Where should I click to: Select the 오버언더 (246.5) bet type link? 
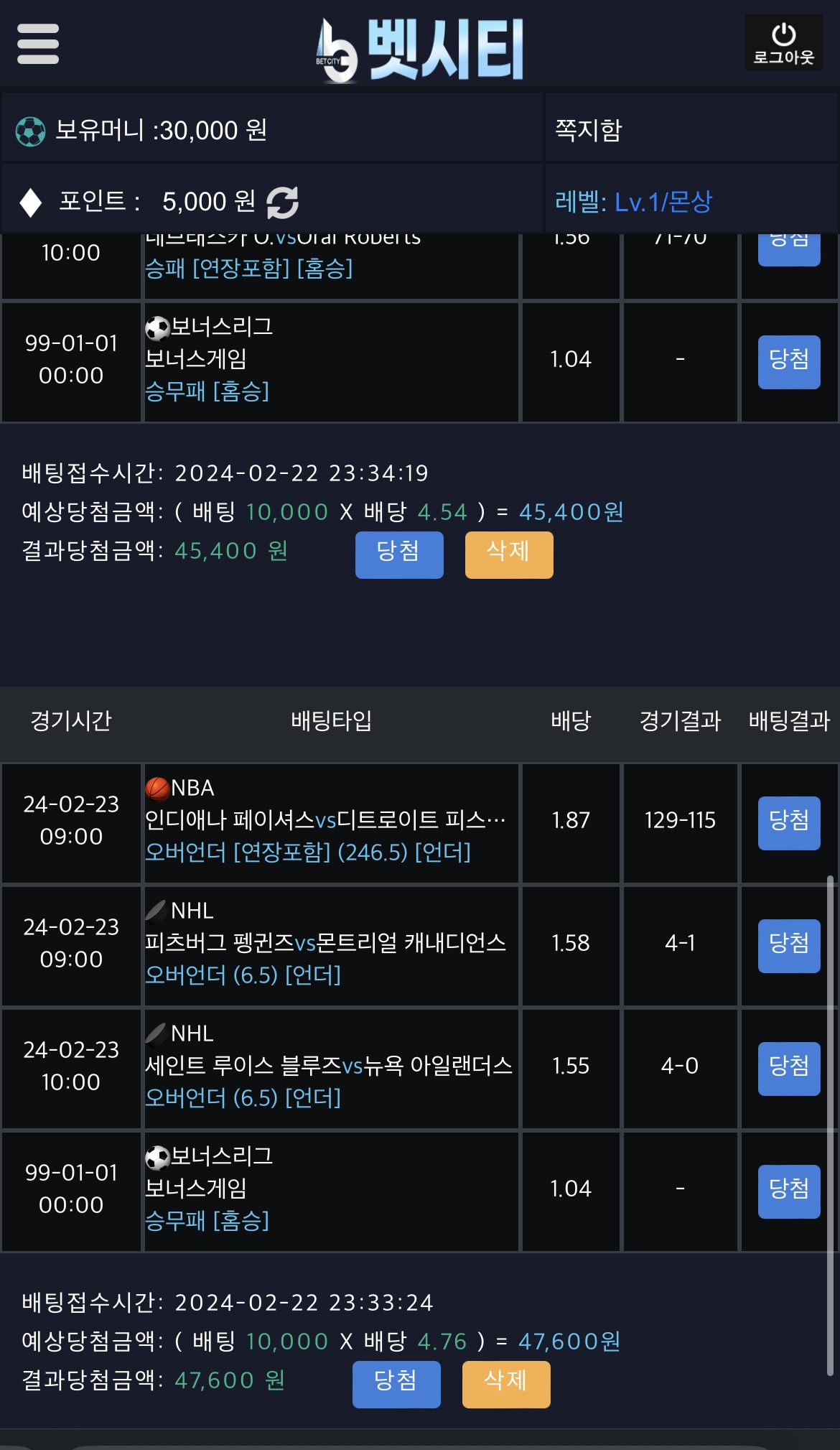(x=308, y=852)
